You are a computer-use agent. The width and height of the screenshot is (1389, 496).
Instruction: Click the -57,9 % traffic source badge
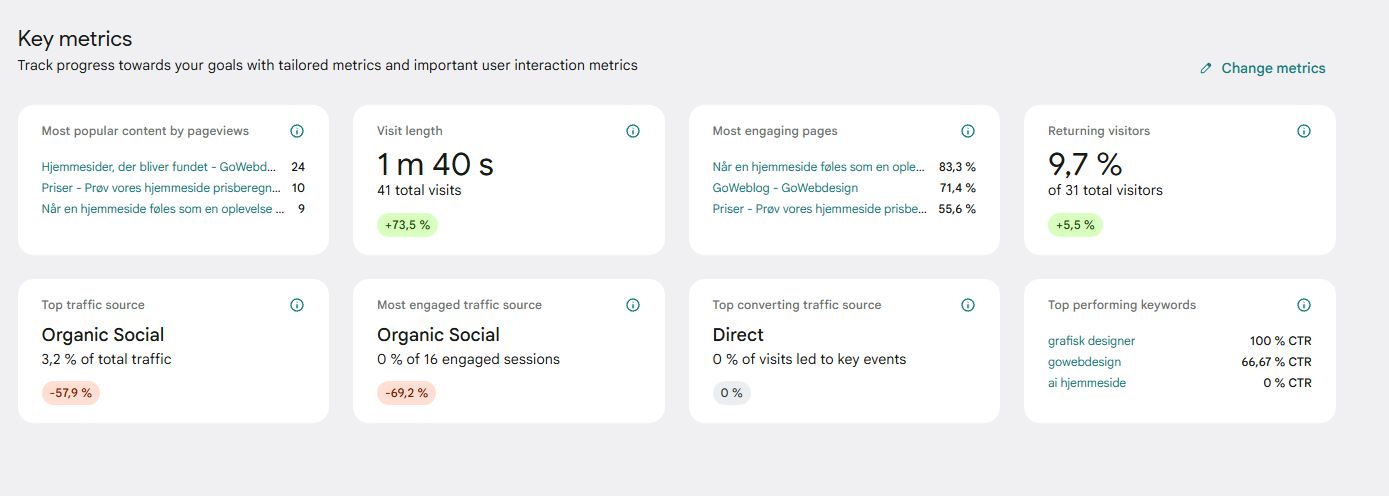(71, 393)
